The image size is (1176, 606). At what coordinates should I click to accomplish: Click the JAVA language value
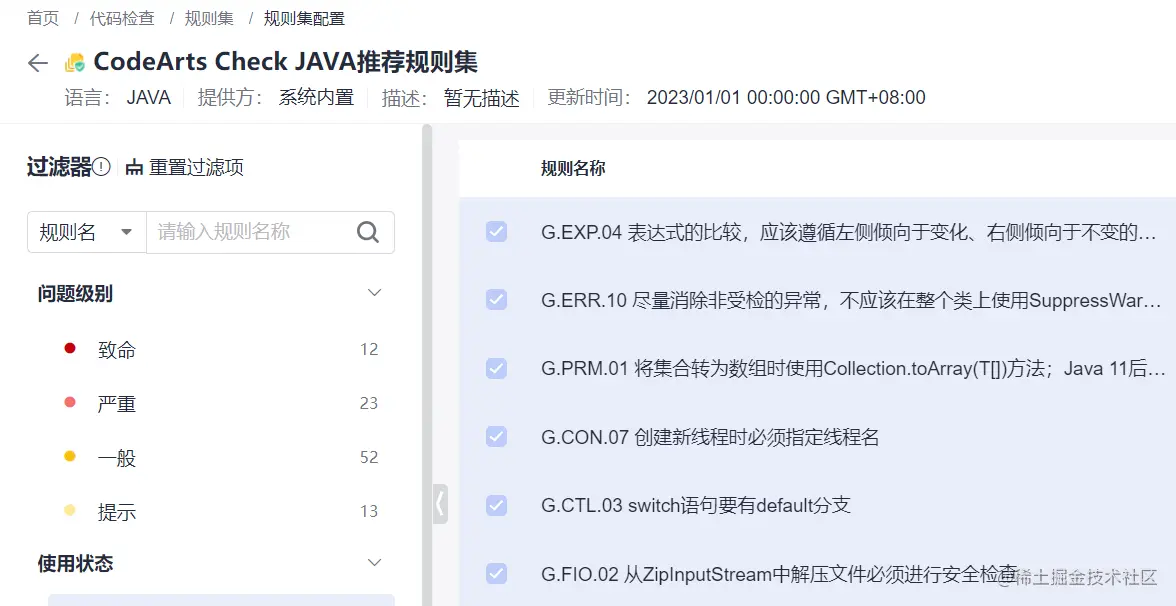[148, 98]
